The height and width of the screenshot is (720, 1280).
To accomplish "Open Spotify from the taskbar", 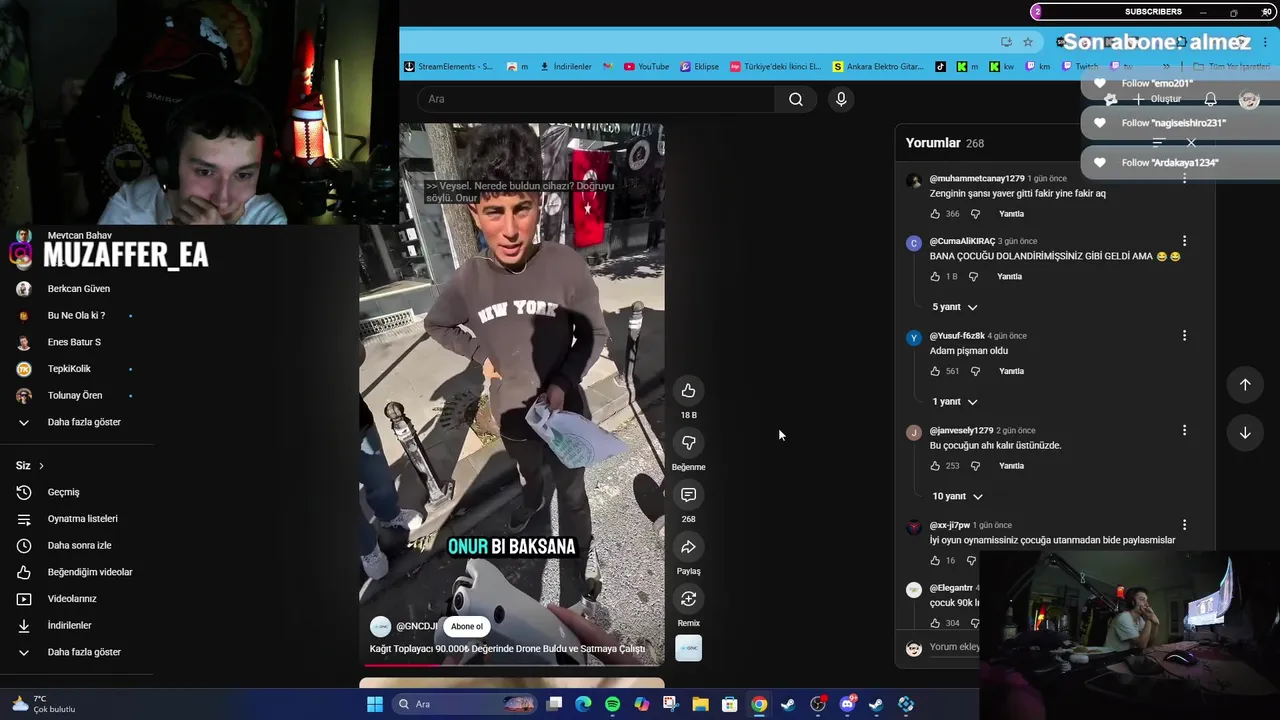I will click(x=612, y=704).
